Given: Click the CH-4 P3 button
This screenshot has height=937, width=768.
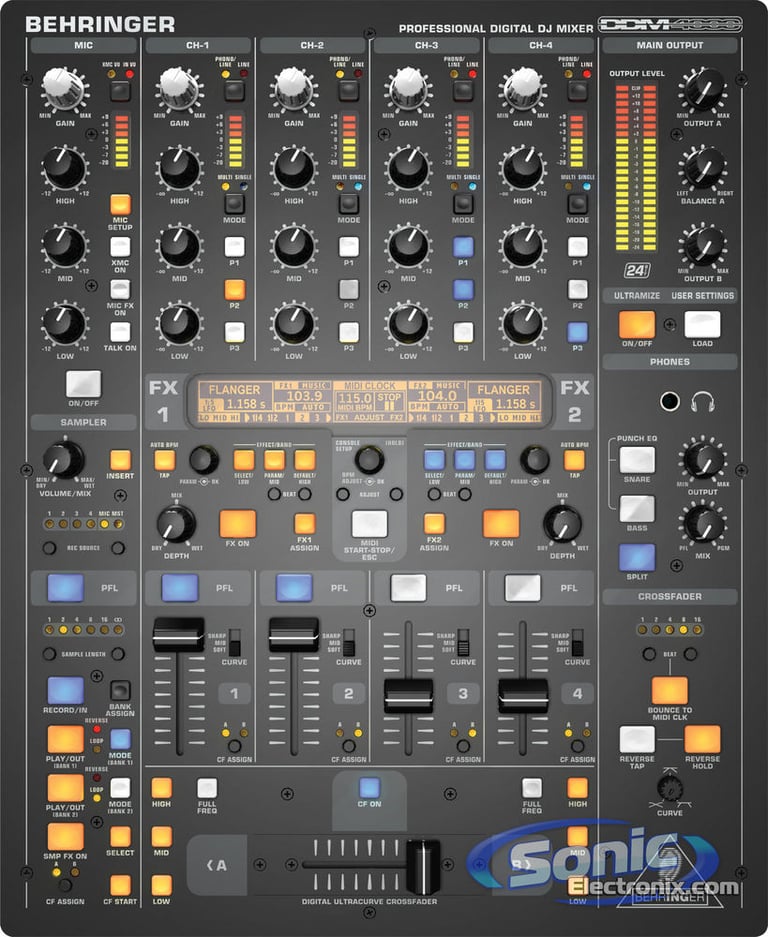Looking at the screenshot, I should [577, 332].
